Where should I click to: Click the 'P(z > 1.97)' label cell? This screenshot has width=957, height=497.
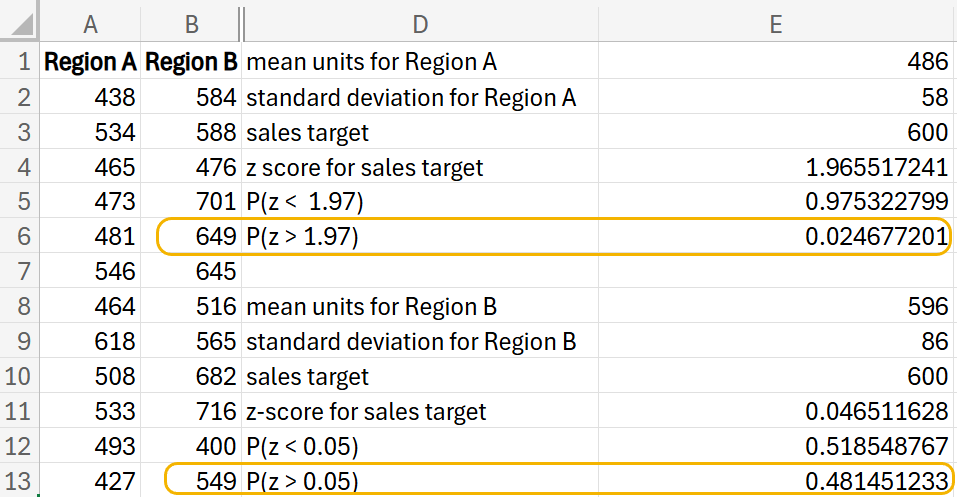pos(420,237)
